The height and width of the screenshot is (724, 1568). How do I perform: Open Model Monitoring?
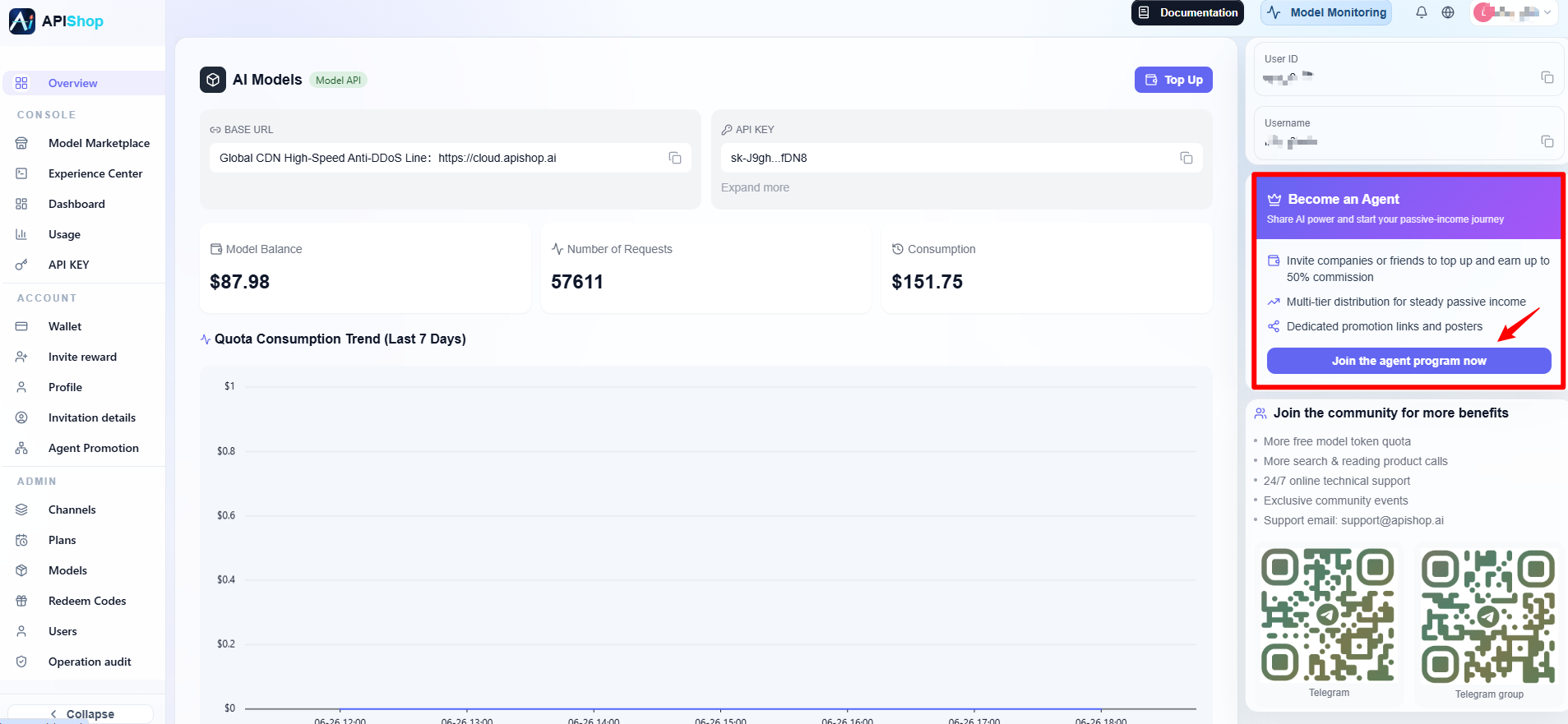point(1326,12)
